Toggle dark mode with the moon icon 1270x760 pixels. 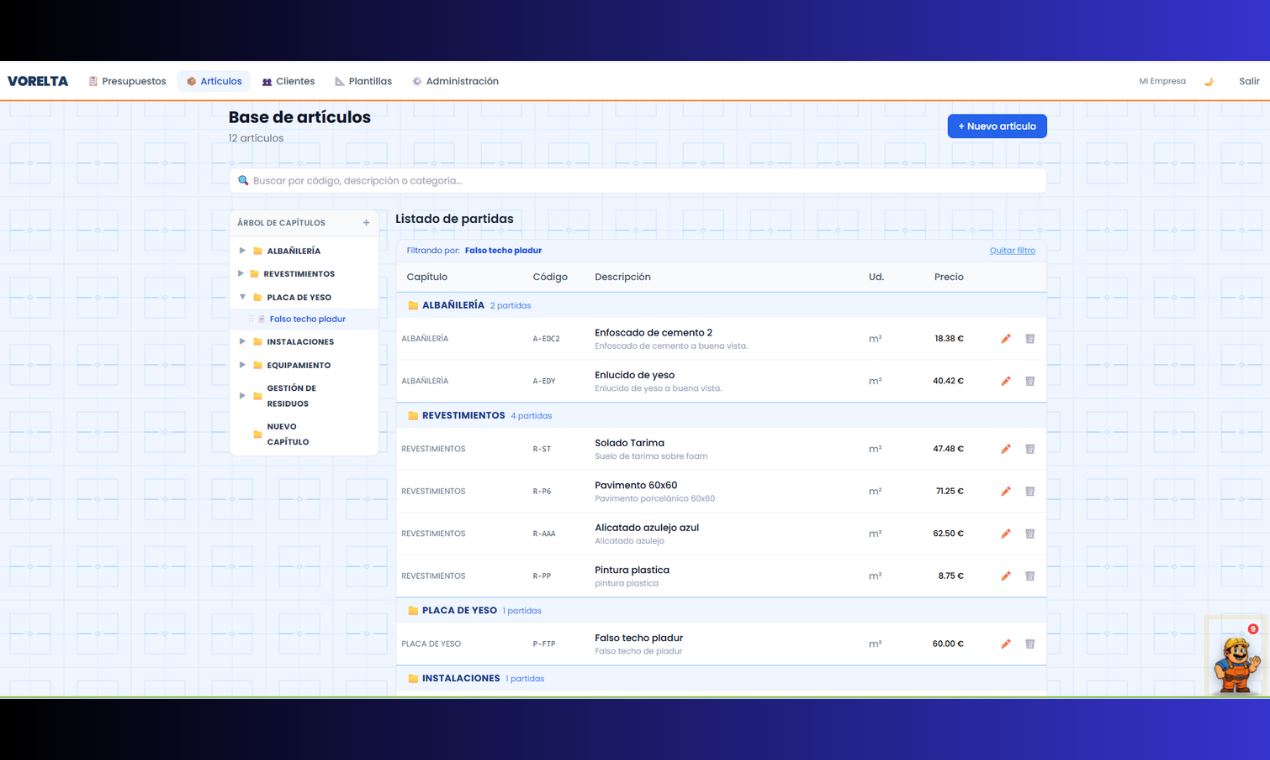click(x=1208, y=81)
